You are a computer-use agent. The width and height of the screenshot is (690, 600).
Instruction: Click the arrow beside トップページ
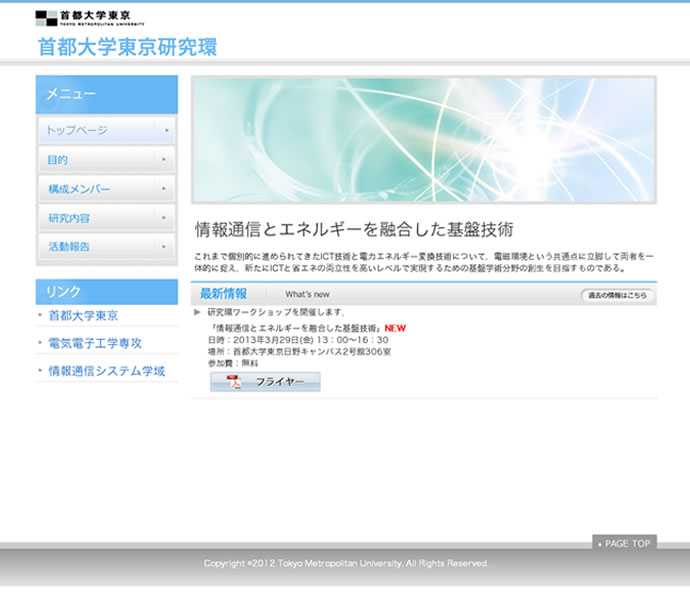click(166, 130)
